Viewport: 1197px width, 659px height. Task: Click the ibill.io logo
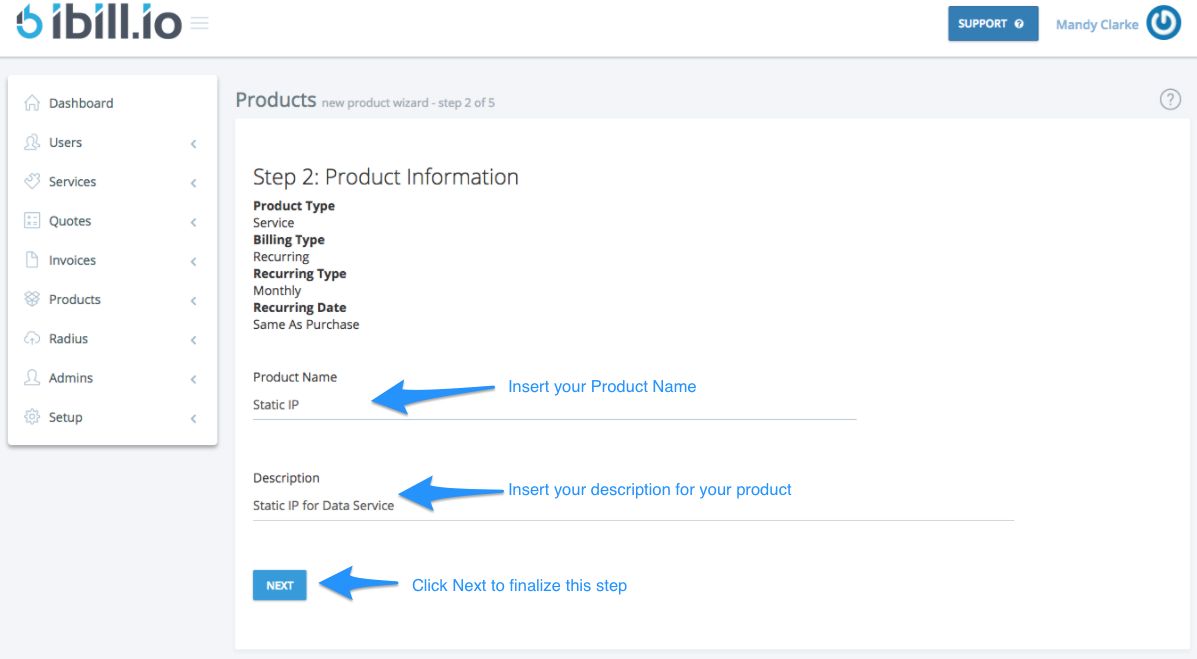pyautogui.click(x=95, y=22)
